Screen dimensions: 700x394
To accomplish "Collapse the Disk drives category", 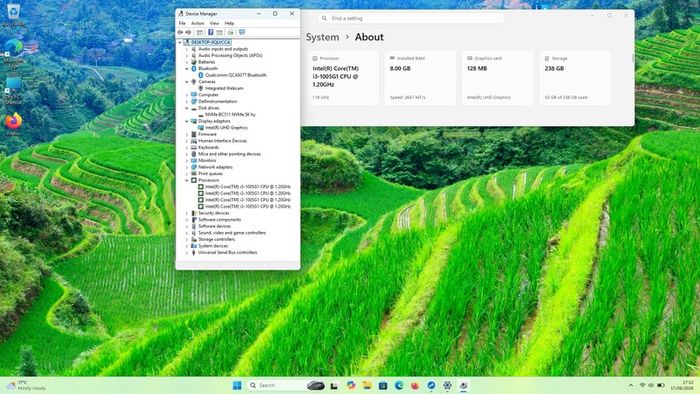I will [187, 108].
